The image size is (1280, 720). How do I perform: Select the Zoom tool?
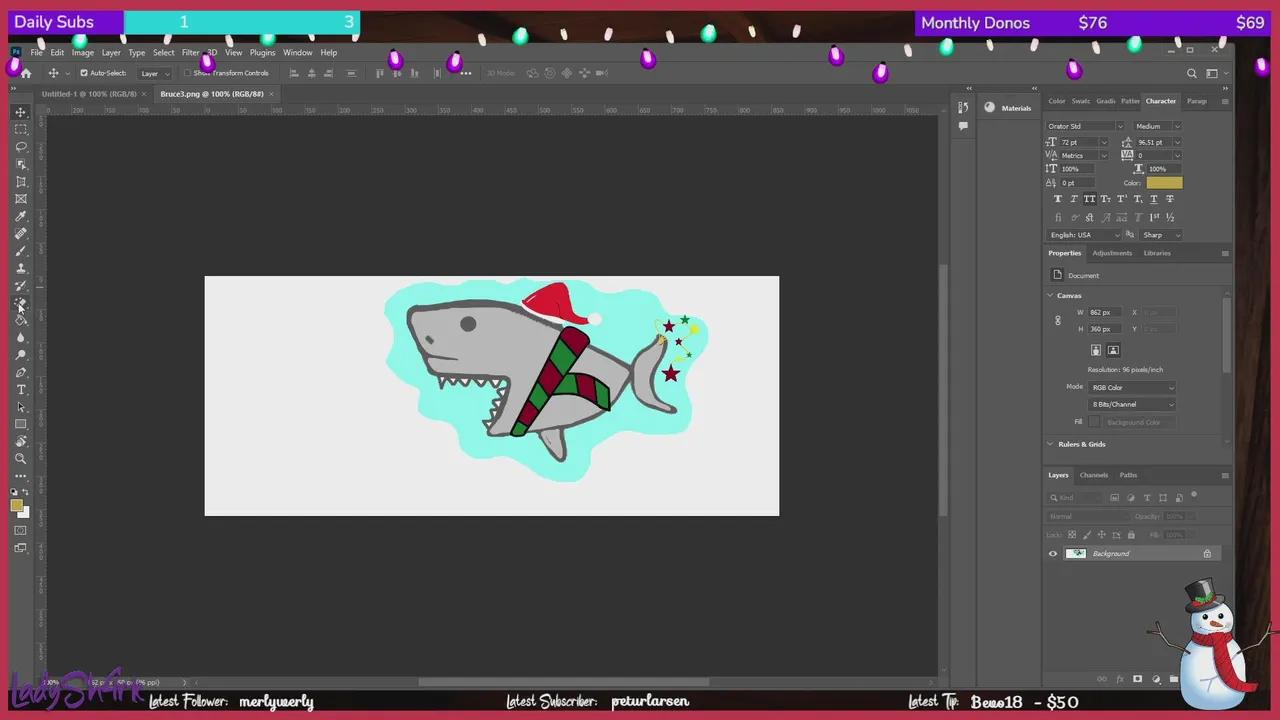coord(21,459)
